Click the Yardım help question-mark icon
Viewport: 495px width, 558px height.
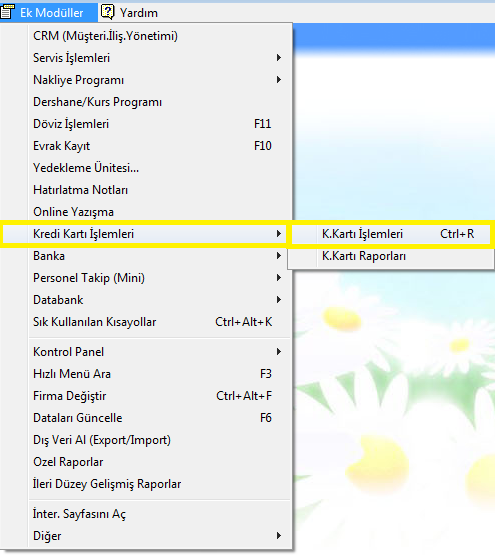[x=107, y=12]
